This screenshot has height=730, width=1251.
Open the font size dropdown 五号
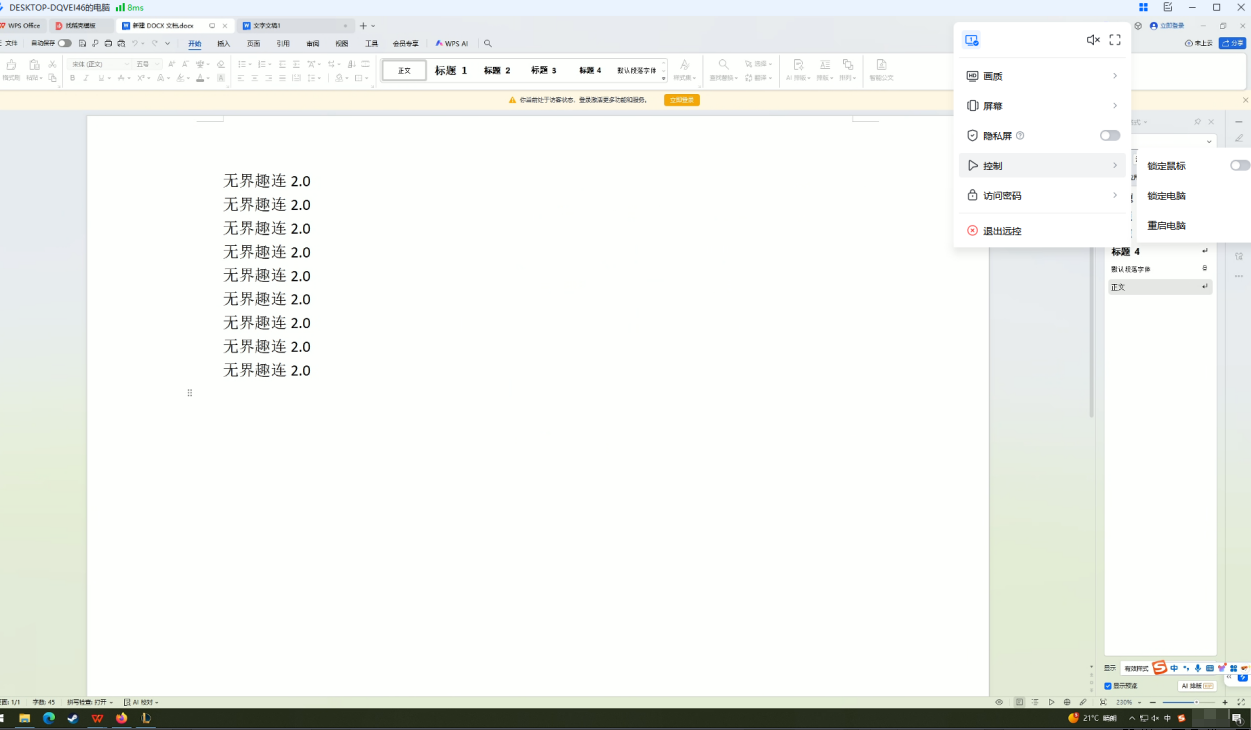[156, 64]
